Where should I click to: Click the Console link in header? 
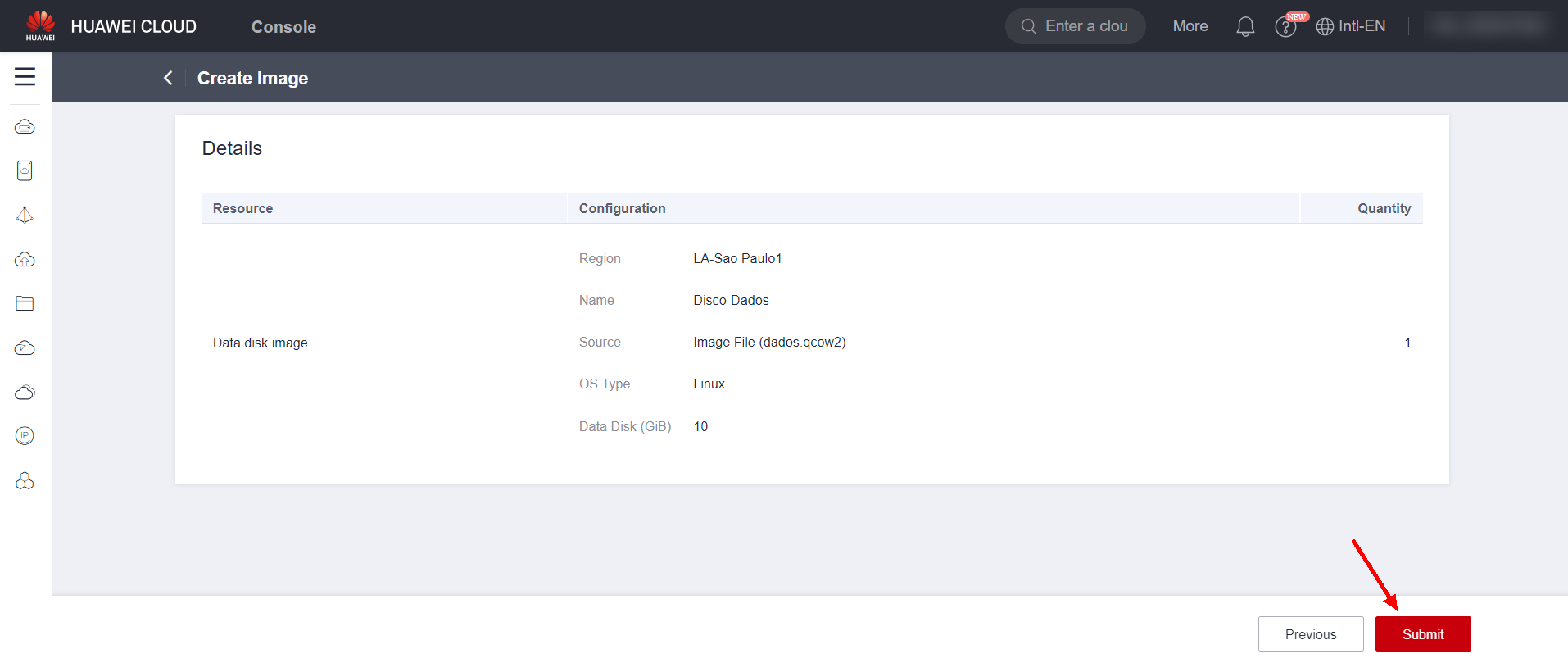pos(283,27)
